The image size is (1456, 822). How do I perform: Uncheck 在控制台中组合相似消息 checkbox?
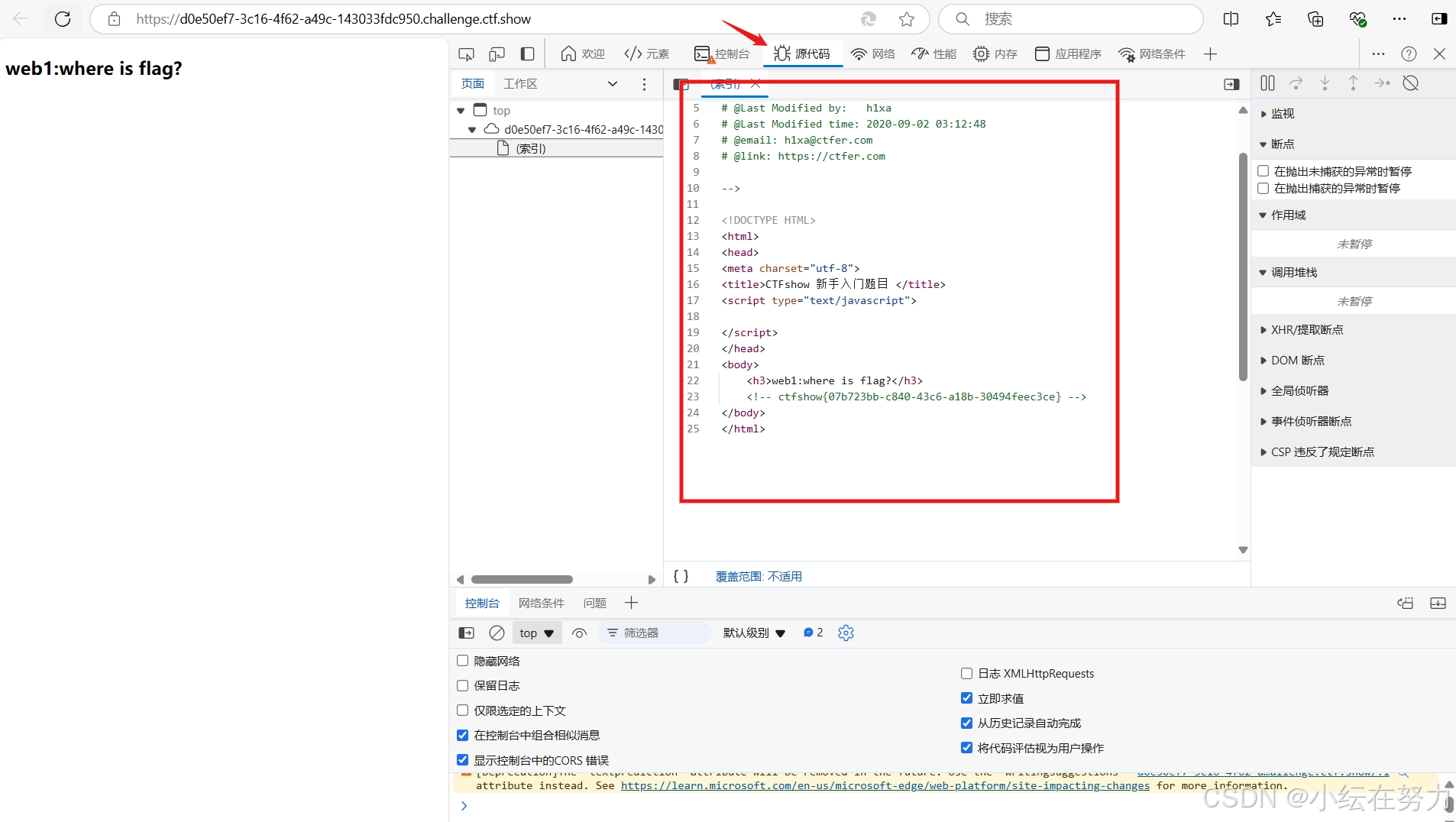[462, 735]
